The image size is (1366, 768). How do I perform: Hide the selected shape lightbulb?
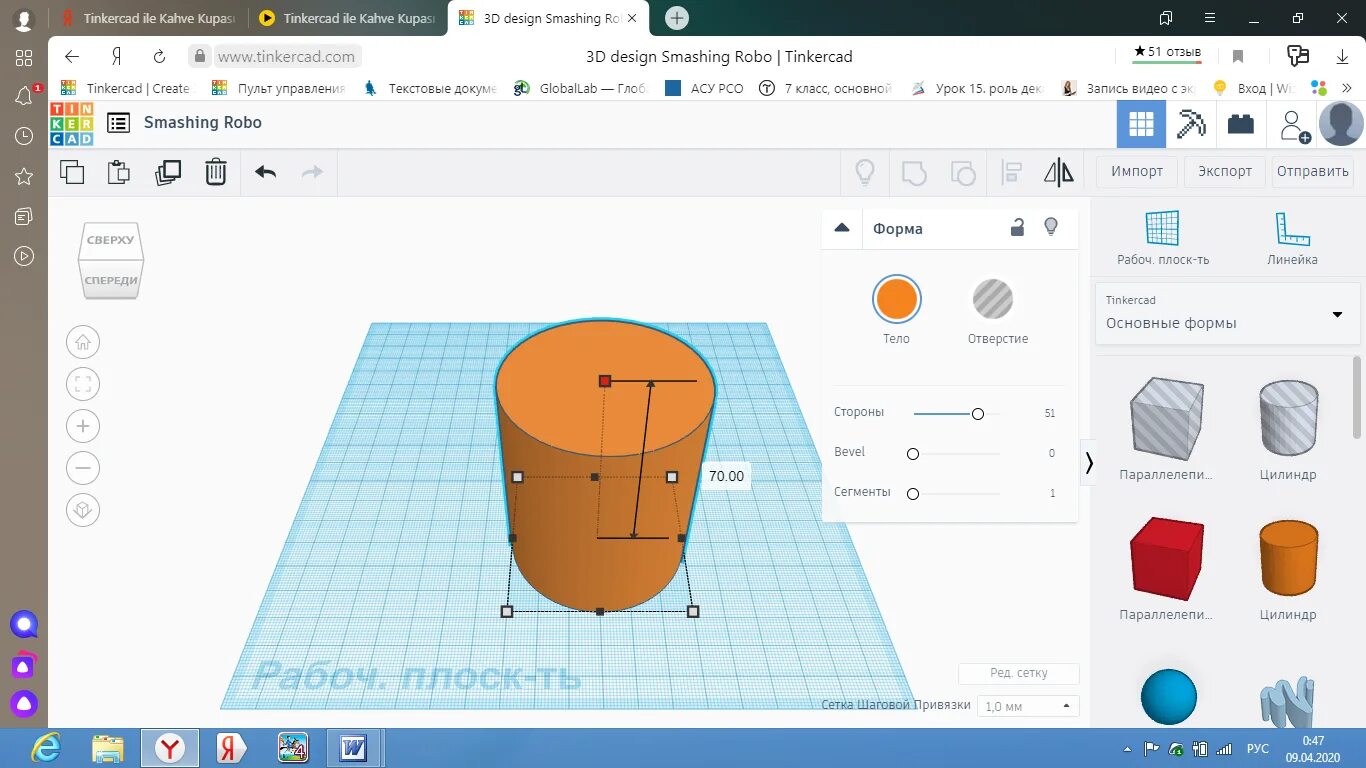pos(1051,227)
